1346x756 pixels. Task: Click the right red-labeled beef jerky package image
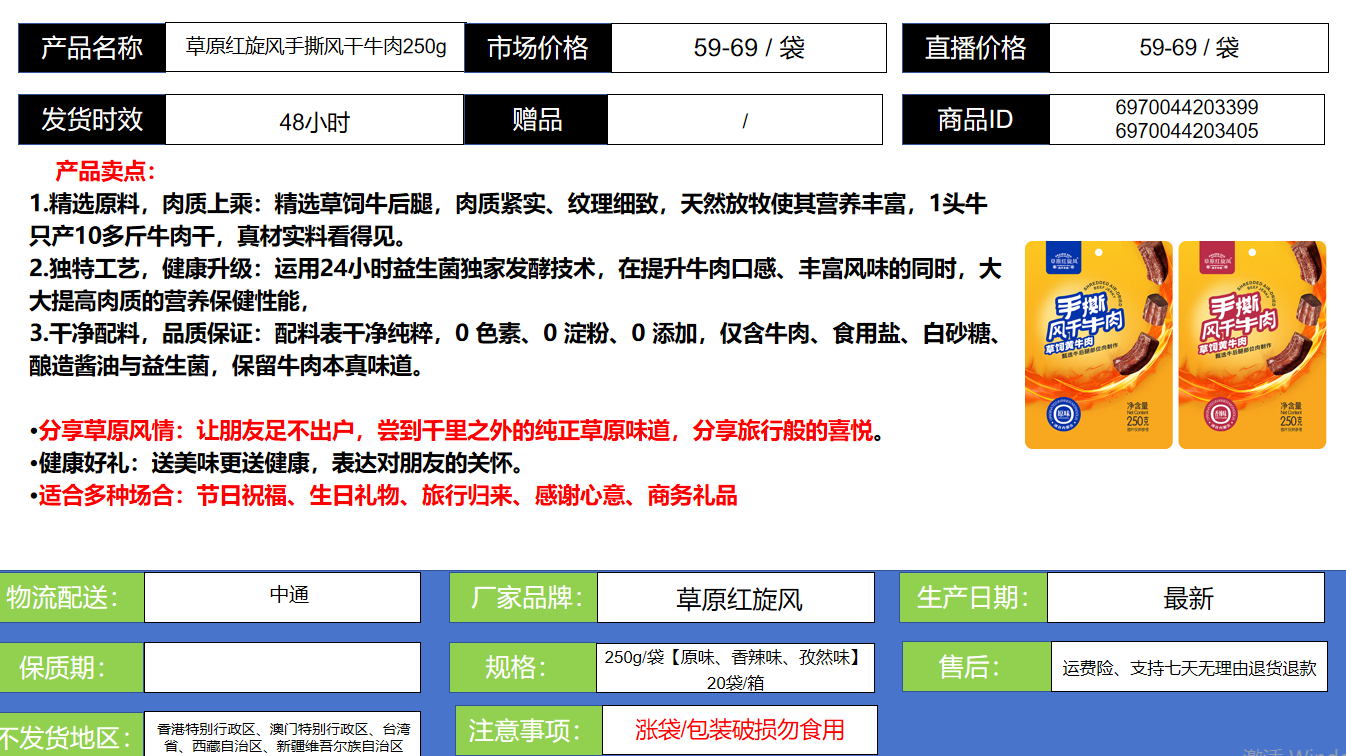point(1252,345)
